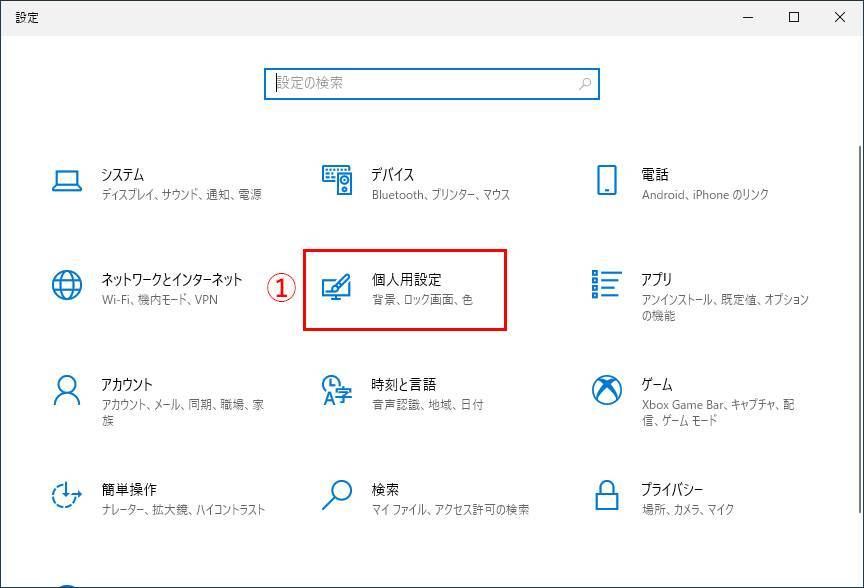Select the アカウント heading
The image size is (864, 588).
point(127,384)
